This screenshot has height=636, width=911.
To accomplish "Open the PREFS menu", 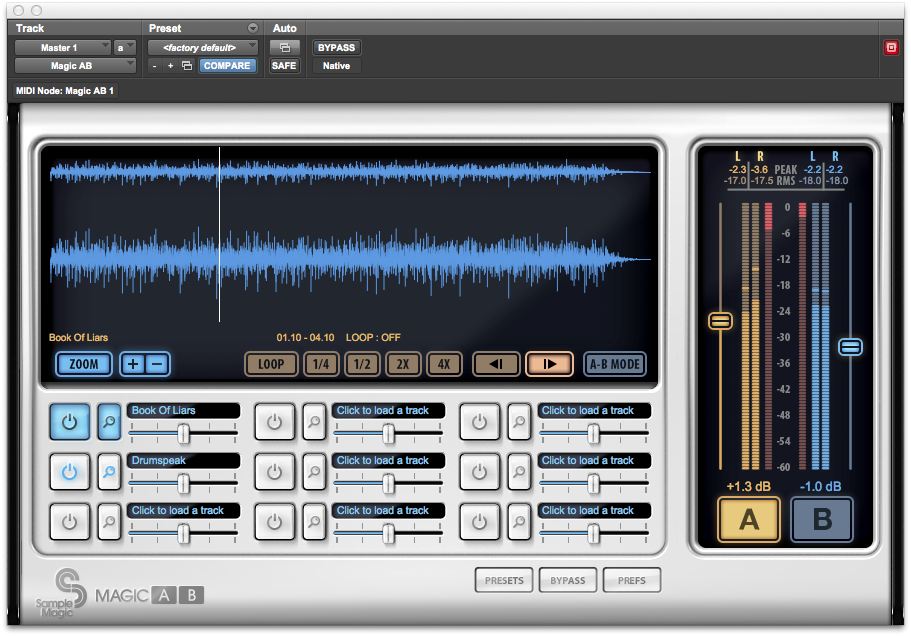I will [631, 580].
